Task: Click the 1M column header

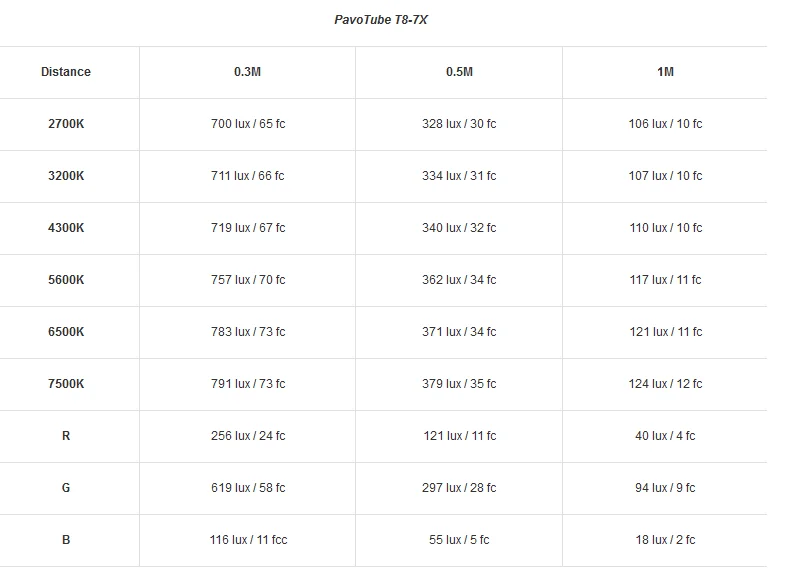Action: coord(665,72)
